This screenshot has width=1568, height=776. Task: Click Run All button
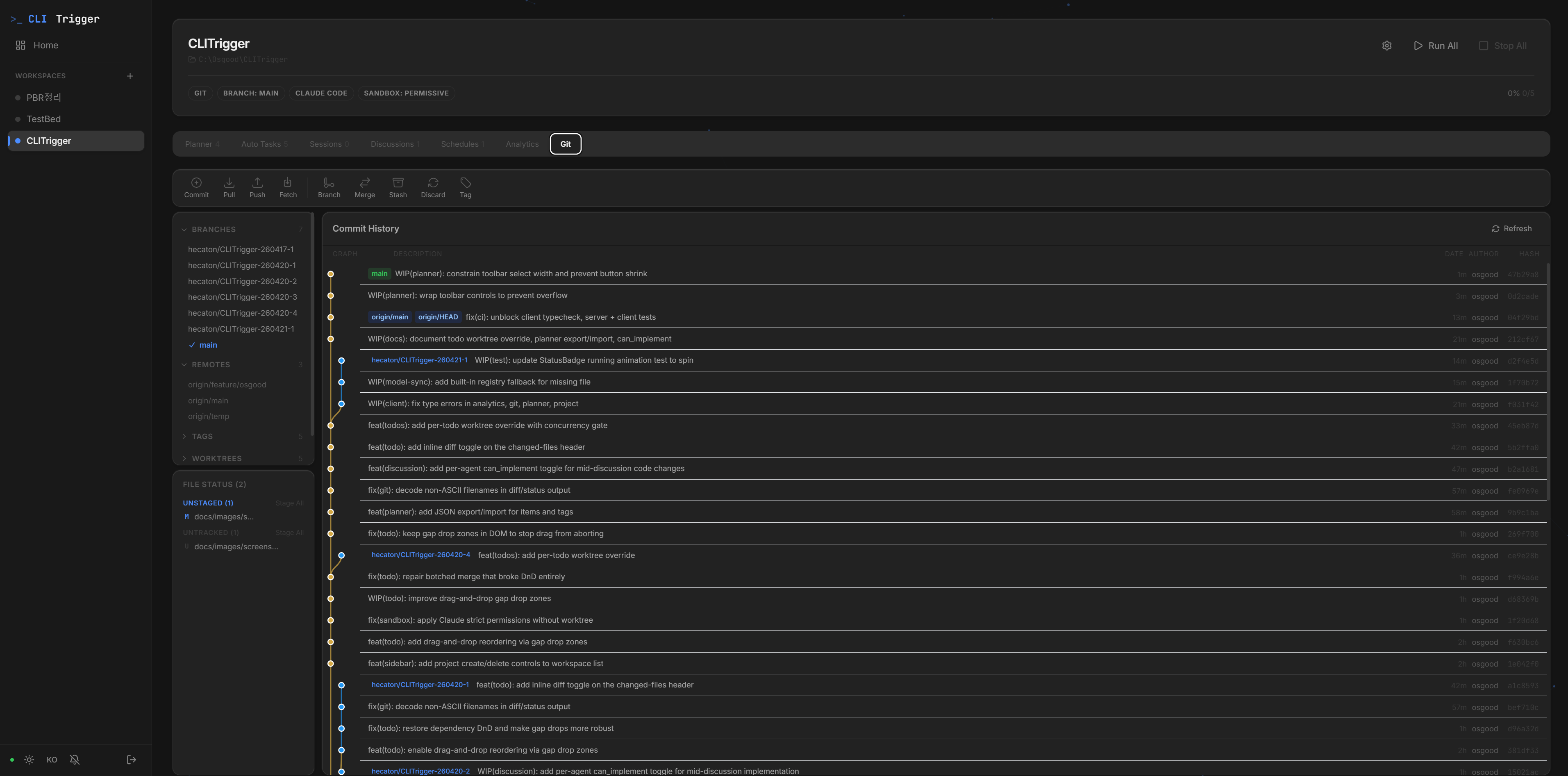(1435, 46)
